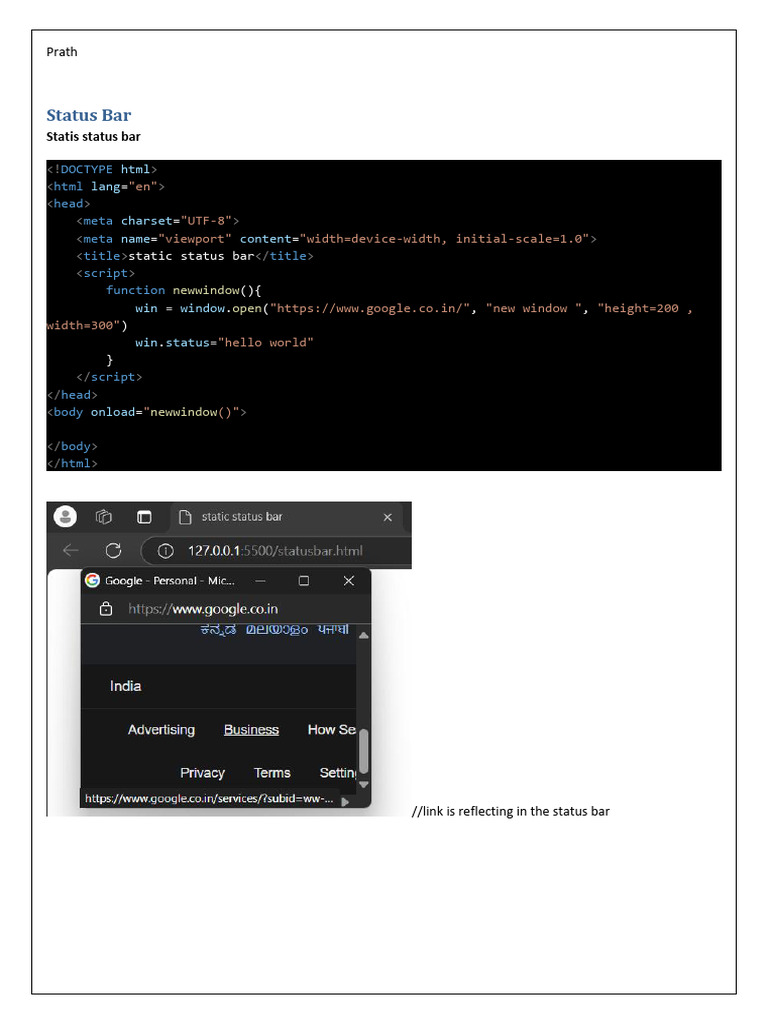
Task: Click the 127.0.0.1:5500/statusbar.html address bar
Action: [276, 551]
